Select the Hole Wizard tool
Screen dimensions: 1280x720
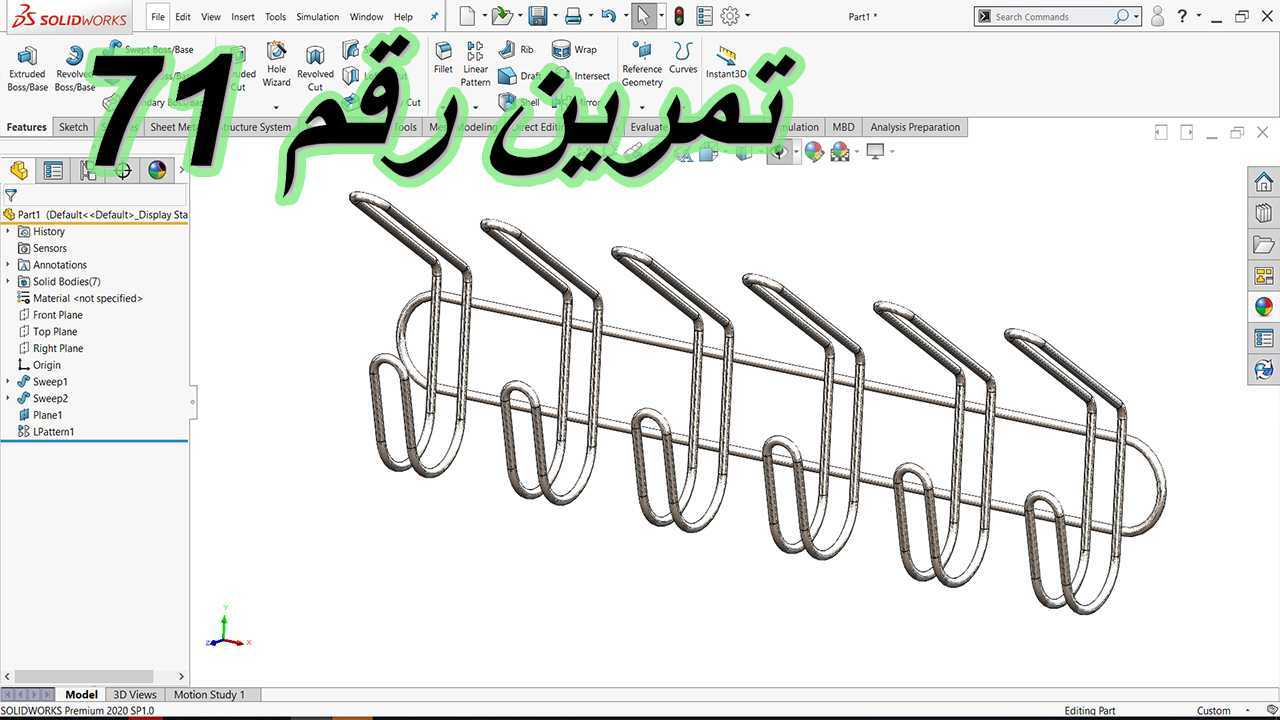click(x=276, y=65)
